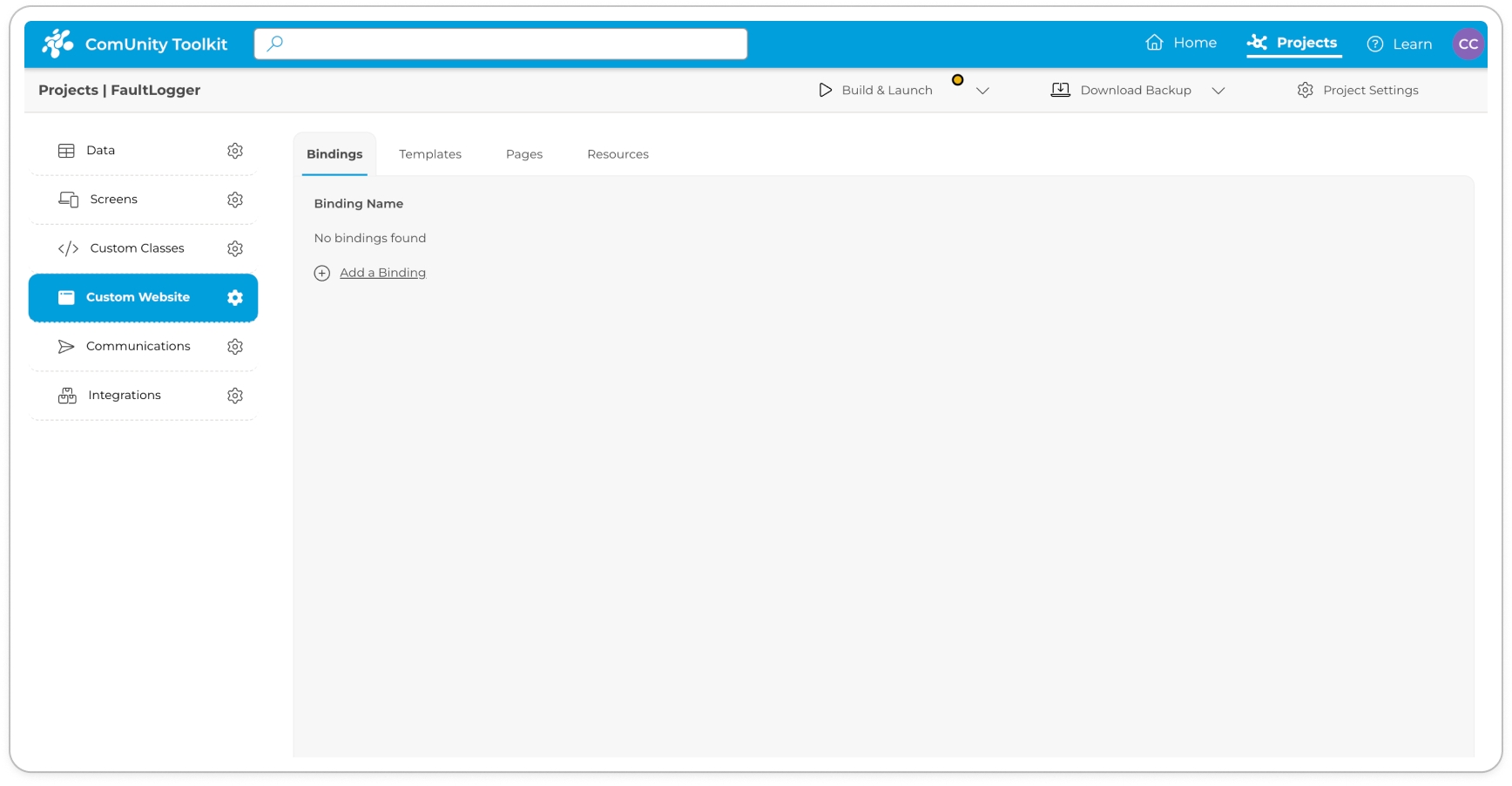1512x786 pixels.
Task: Expand the Build & Launch dropdown arrow
Action: (x=982, y=91)
